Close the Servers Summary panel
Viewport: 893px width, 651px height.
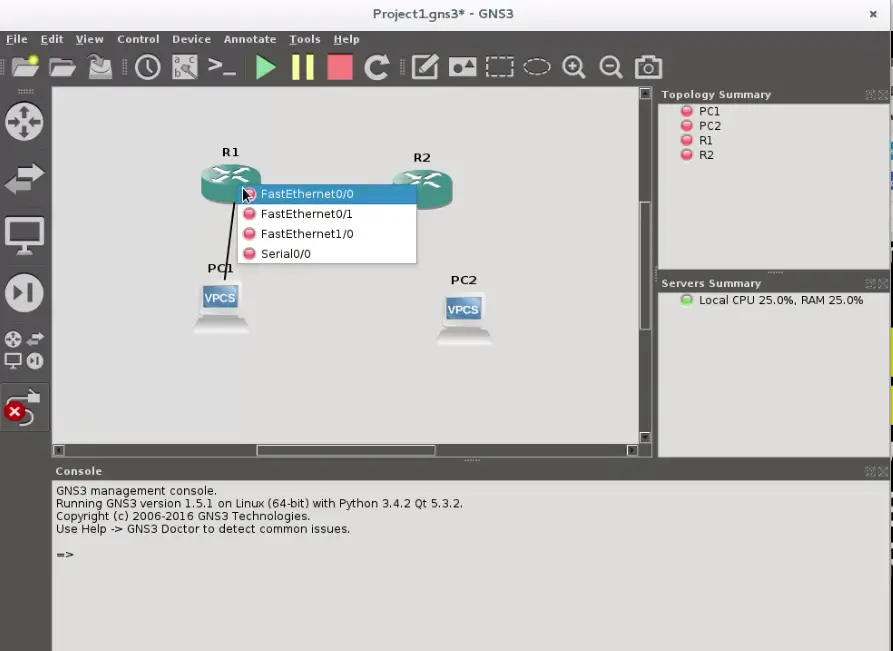click(x=883, y=283)
